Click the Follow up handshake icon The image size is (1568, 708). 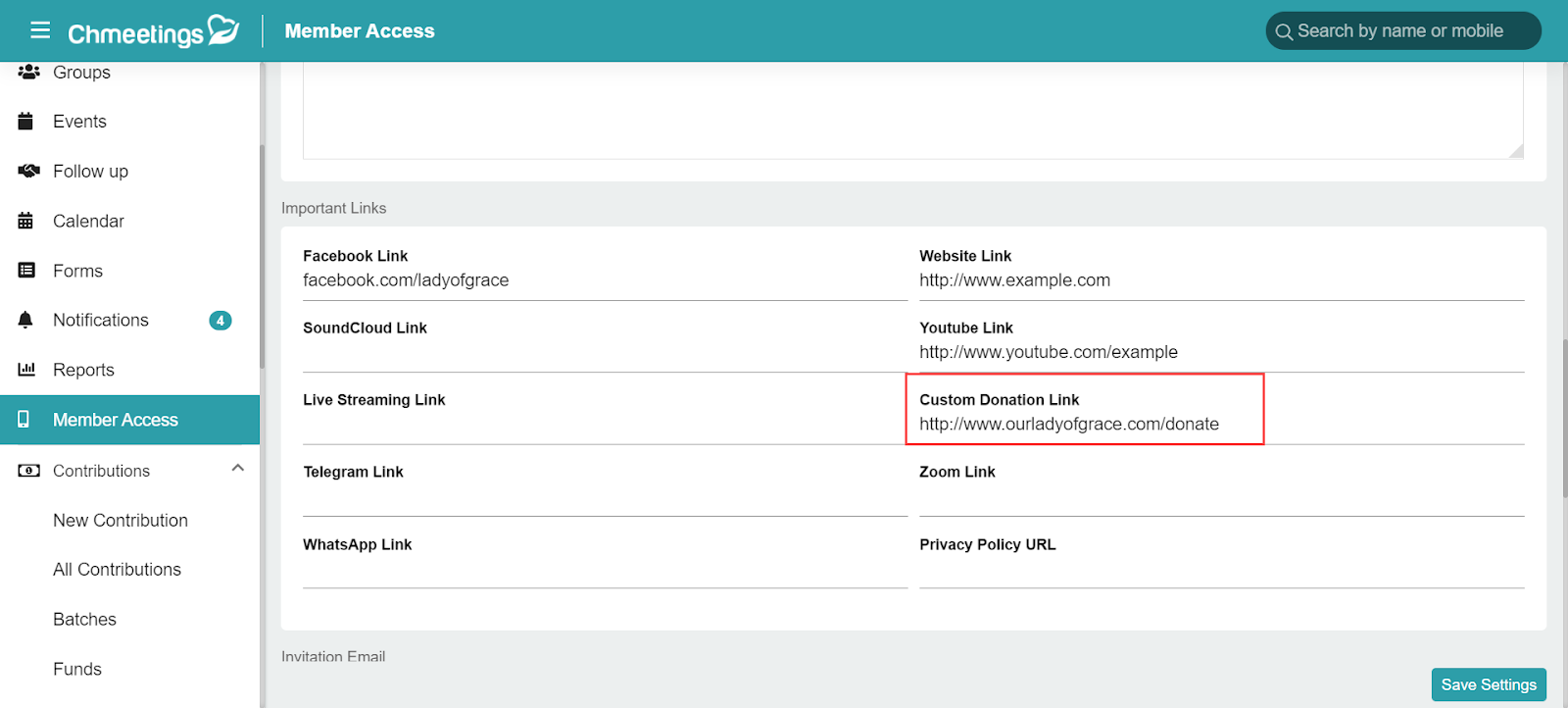pyautogui.click(x=28, y=172)
